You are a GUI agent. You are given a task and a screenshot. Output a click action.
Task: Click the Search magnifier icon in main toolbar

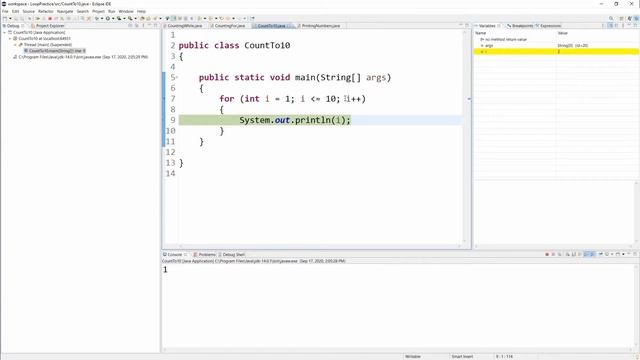point(611,18)
